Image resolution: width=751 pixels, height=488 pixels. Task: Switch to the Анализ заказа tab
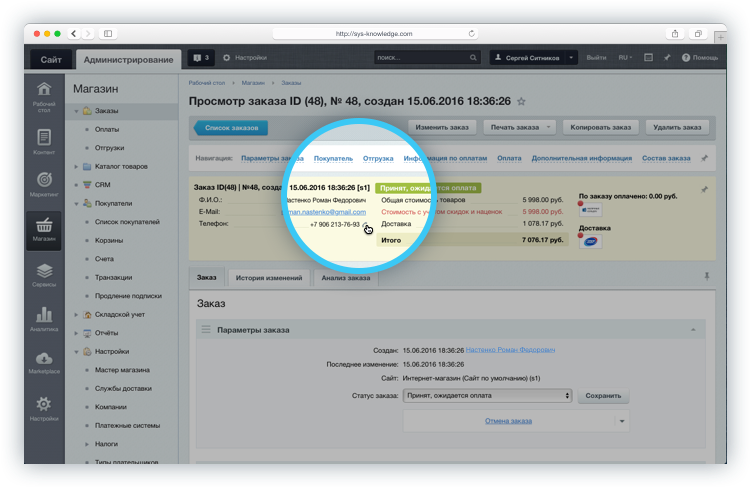point(345,277)
